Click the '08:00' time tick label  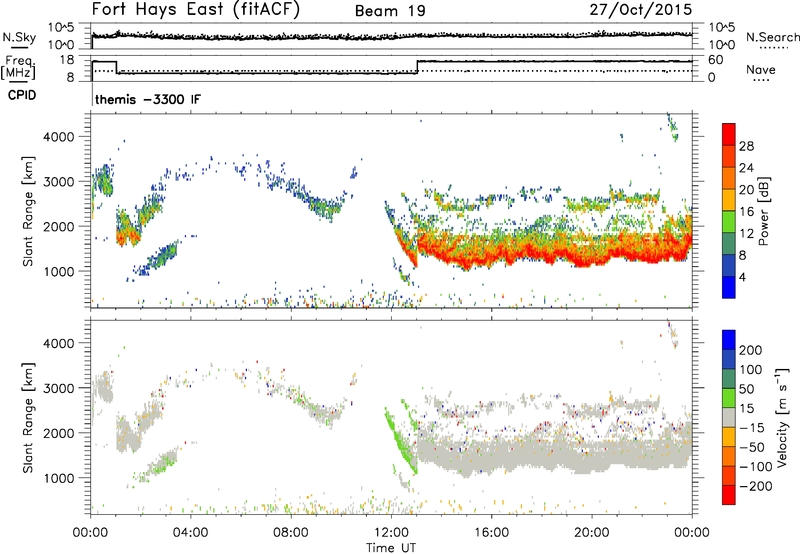coord(291,533)
